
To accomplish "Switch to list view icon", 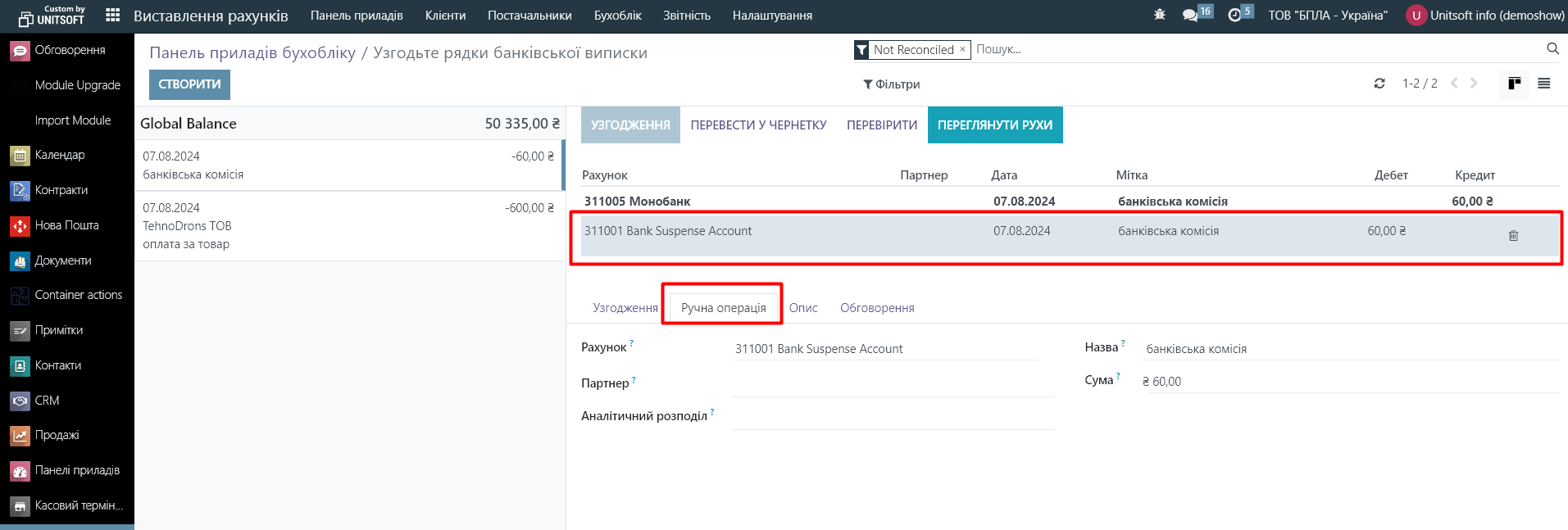I will pos(1543,84).
